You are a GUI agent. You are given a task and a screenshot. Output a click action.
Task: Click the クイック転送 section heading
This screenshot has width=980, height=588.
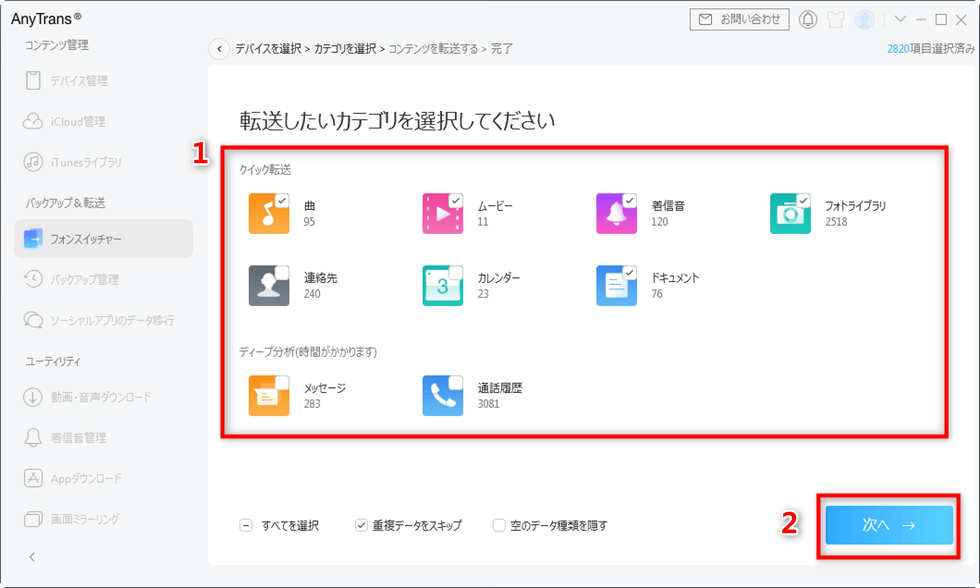pyautogui.click(x=265, y=169)
